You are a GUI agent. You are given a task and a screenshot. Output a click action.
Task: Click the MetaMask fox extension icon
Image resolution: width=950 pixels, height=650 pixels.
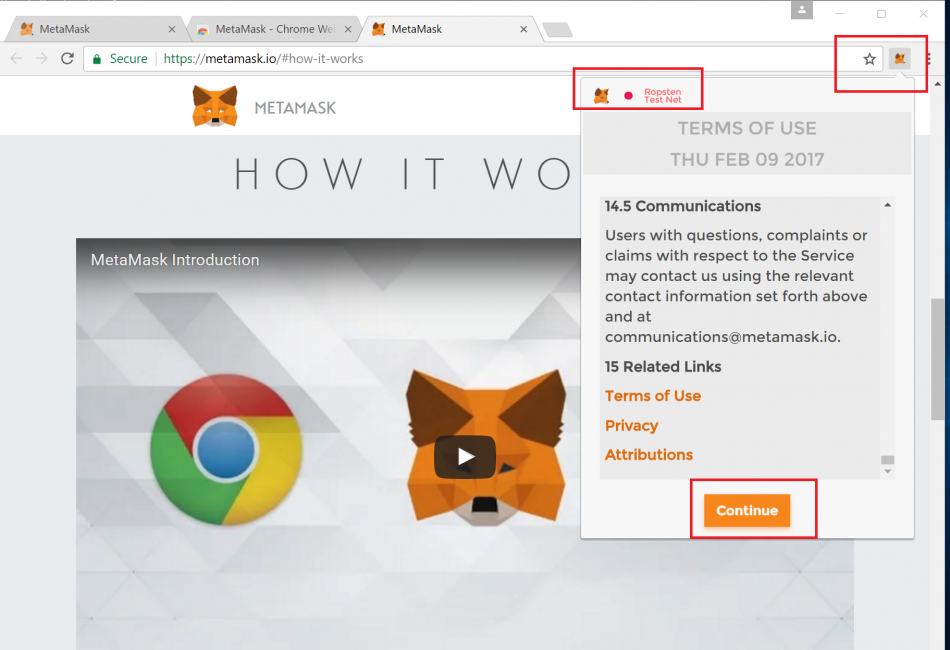click(x=900, y=59)
